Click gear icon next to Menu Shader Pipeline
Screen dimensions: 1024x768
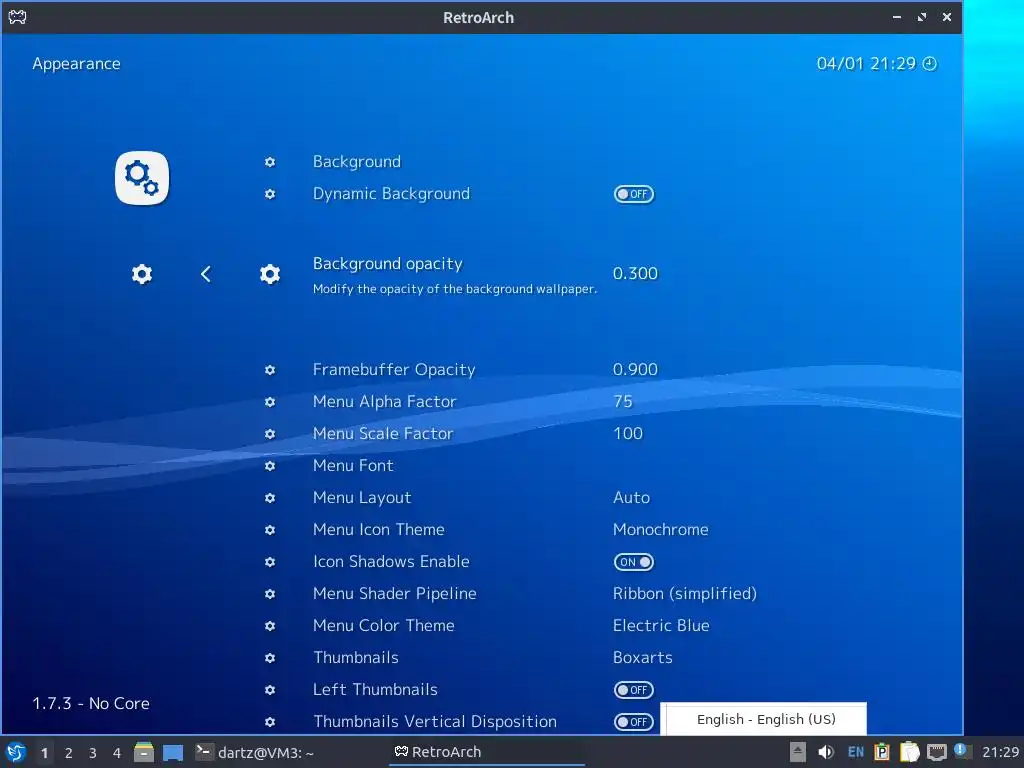[270, 594]
